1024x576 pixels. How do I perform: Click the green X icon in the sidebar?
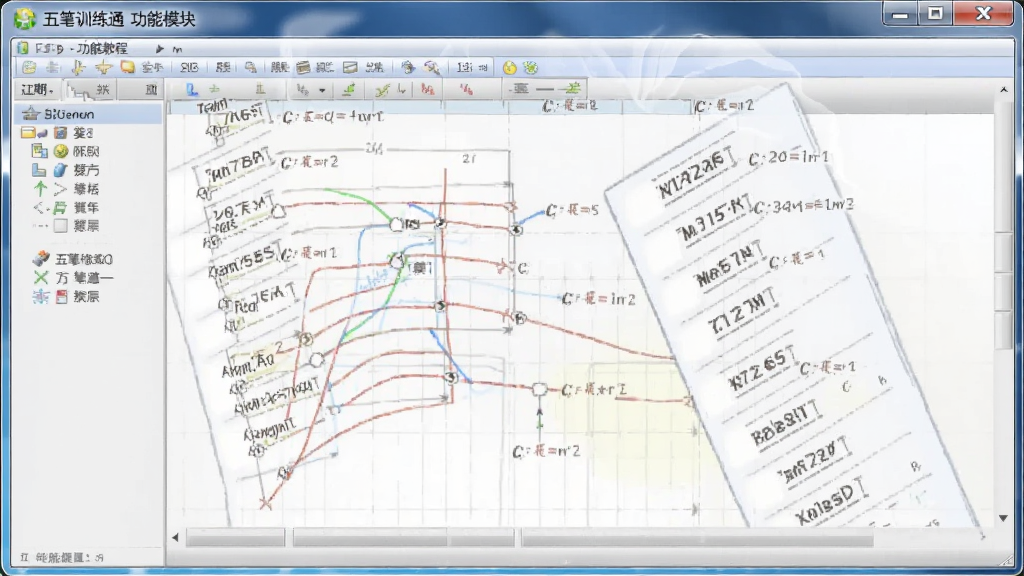coord(40,278)
